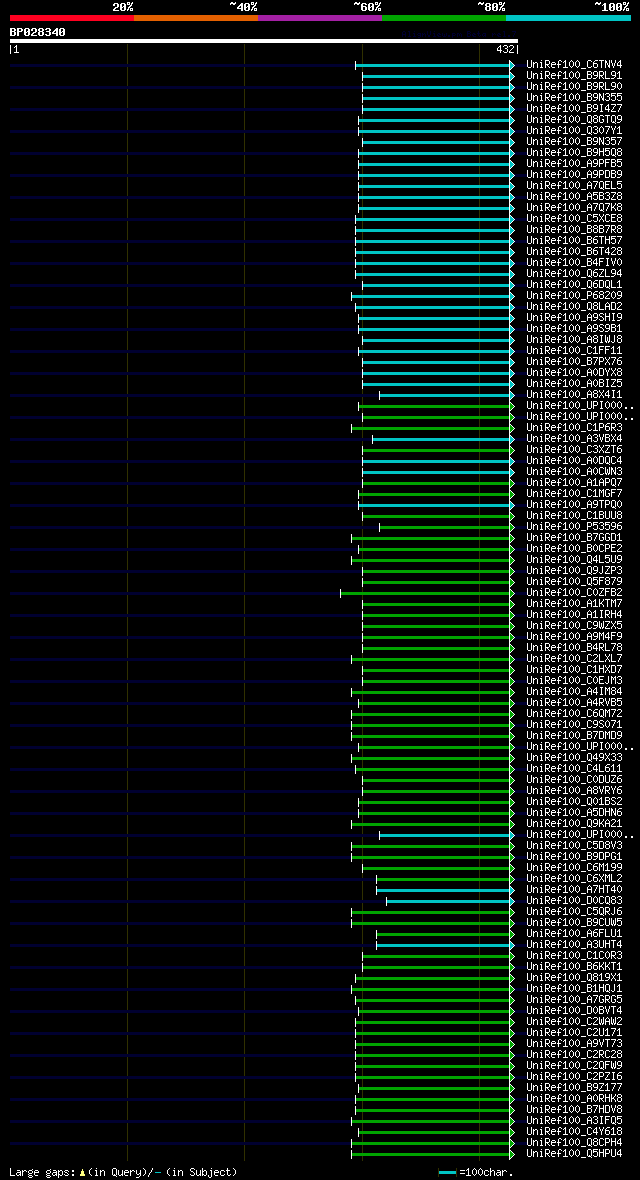Screen dimensions: 640x1180
Task: Click the UniRef100_A3VBX4 label
Action: [x=574, y=439]
